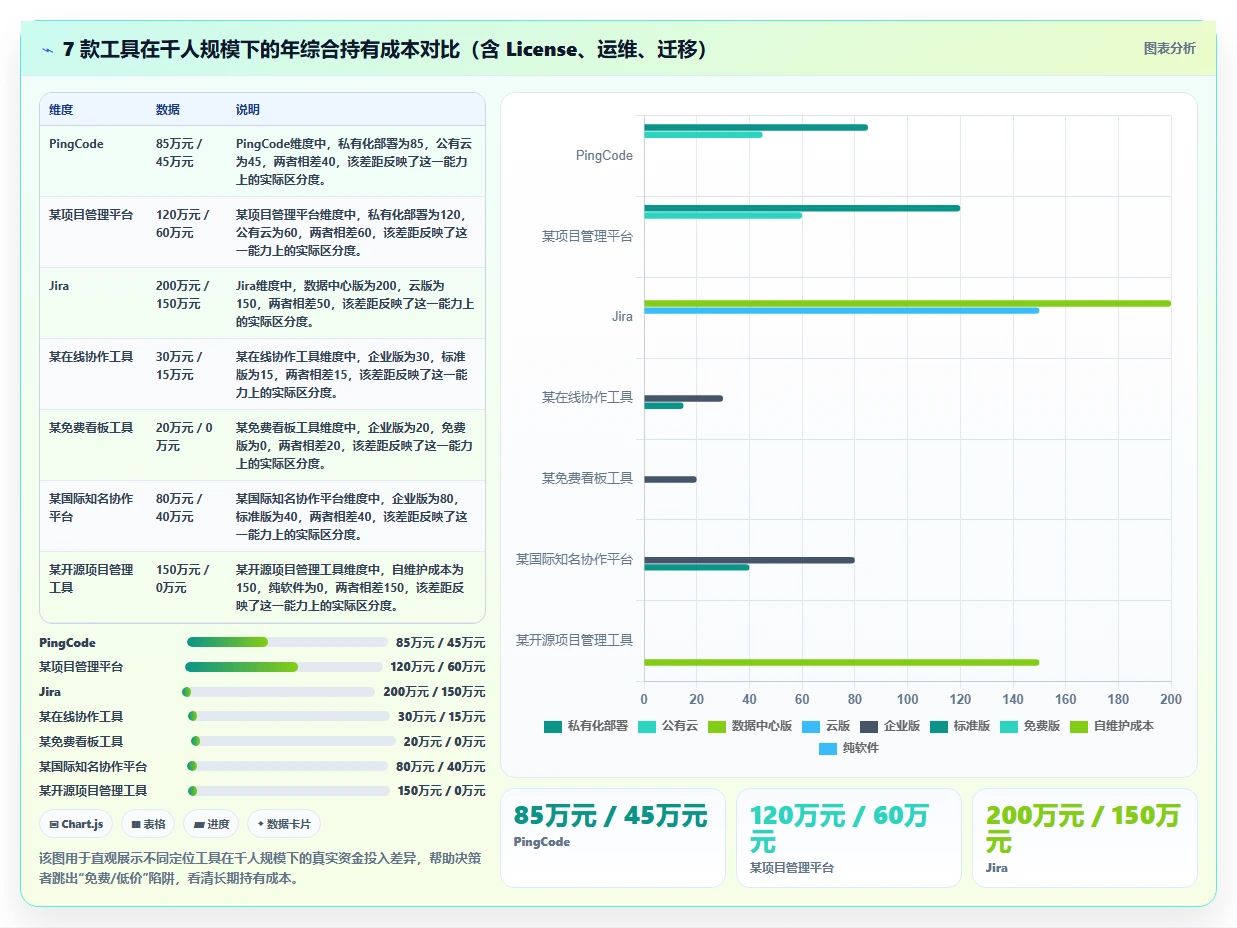
Task: Click the 图表分析 label in the header
Action: (1169, 48)
